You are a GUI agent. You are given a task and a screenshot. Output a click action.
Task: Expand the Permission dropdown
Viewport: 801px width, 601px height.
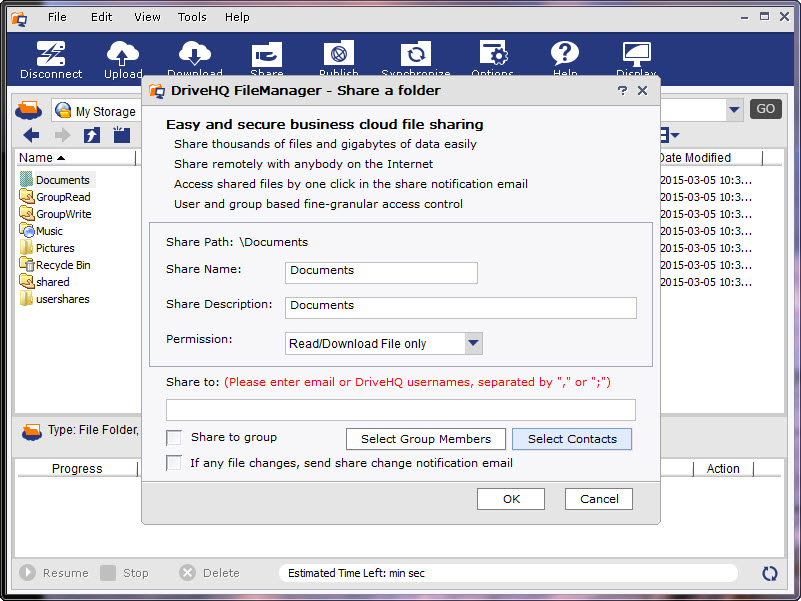click(x=474, y=344)
